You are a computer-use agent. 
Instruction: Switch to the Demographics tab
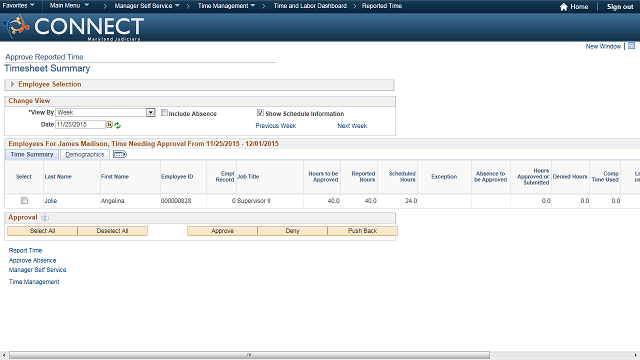[84, 154]
